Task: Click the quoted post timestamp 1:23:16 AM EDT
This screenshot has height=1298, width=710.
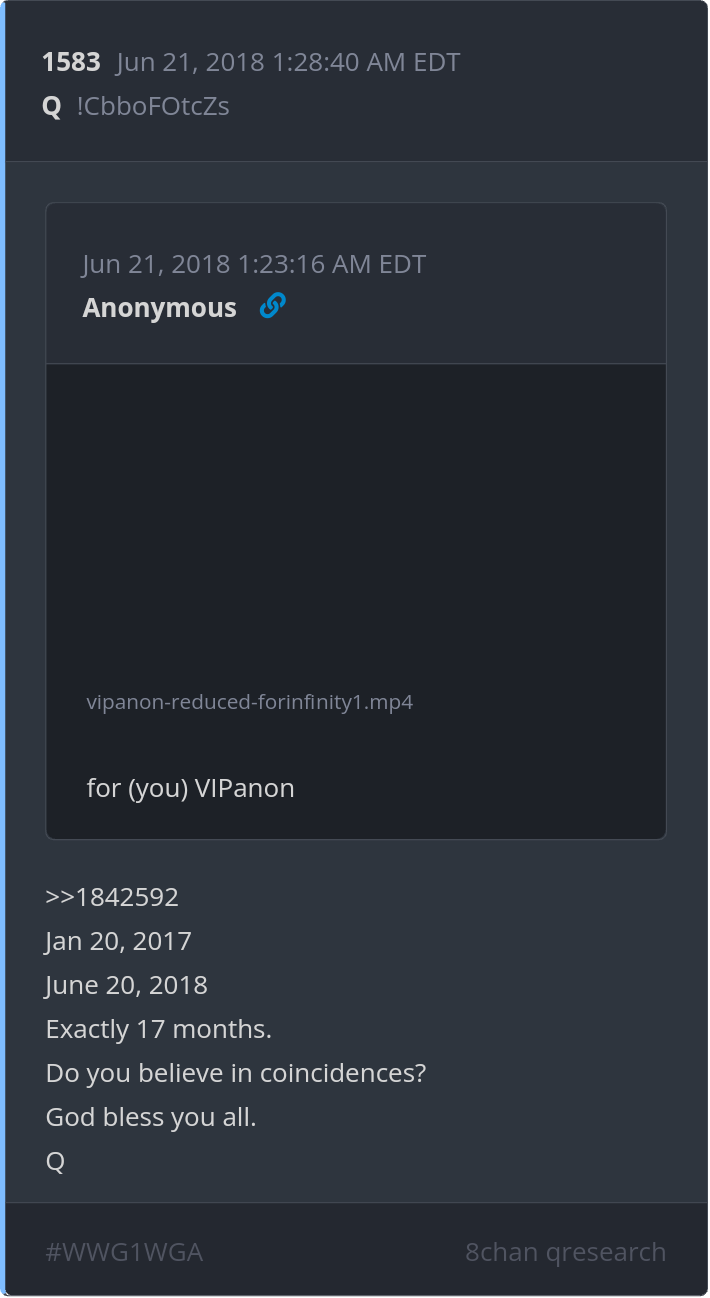Action: (x=254, y=264)
